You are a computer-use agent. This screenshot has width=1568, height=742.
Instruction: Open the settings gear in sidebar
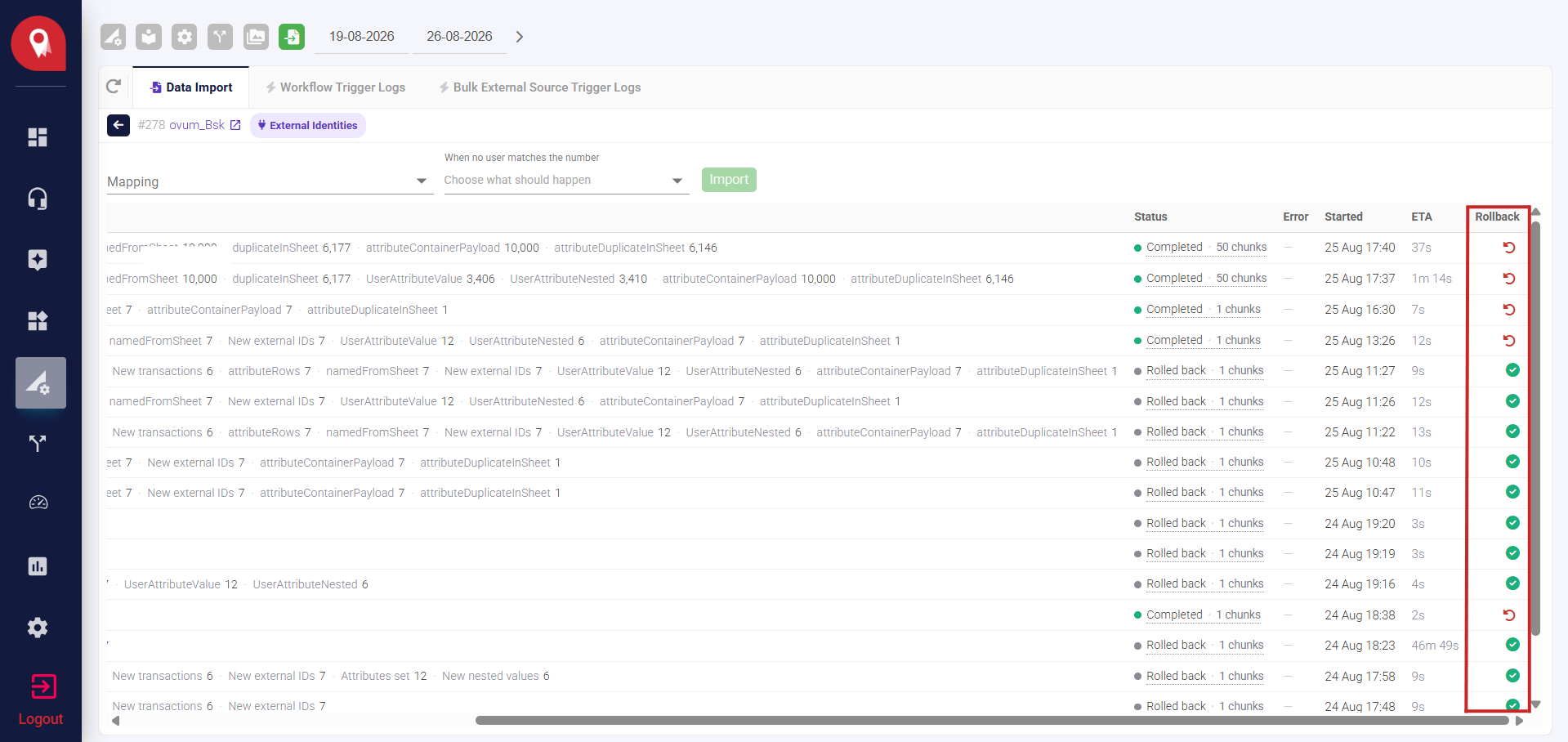pyautogui.click(x=38, y=628)
